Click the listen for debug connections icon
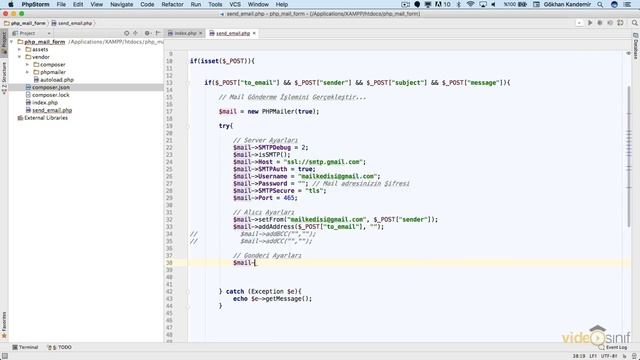640x360 pixels. 620,23
